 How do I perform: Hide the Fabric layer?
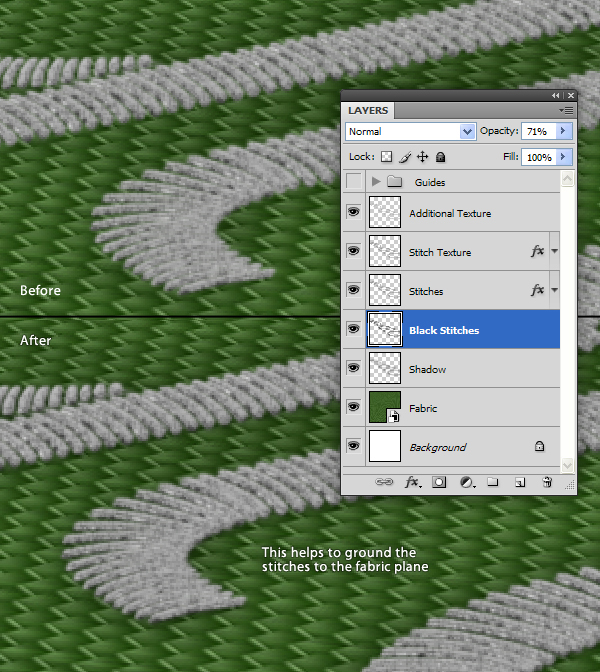354,407
